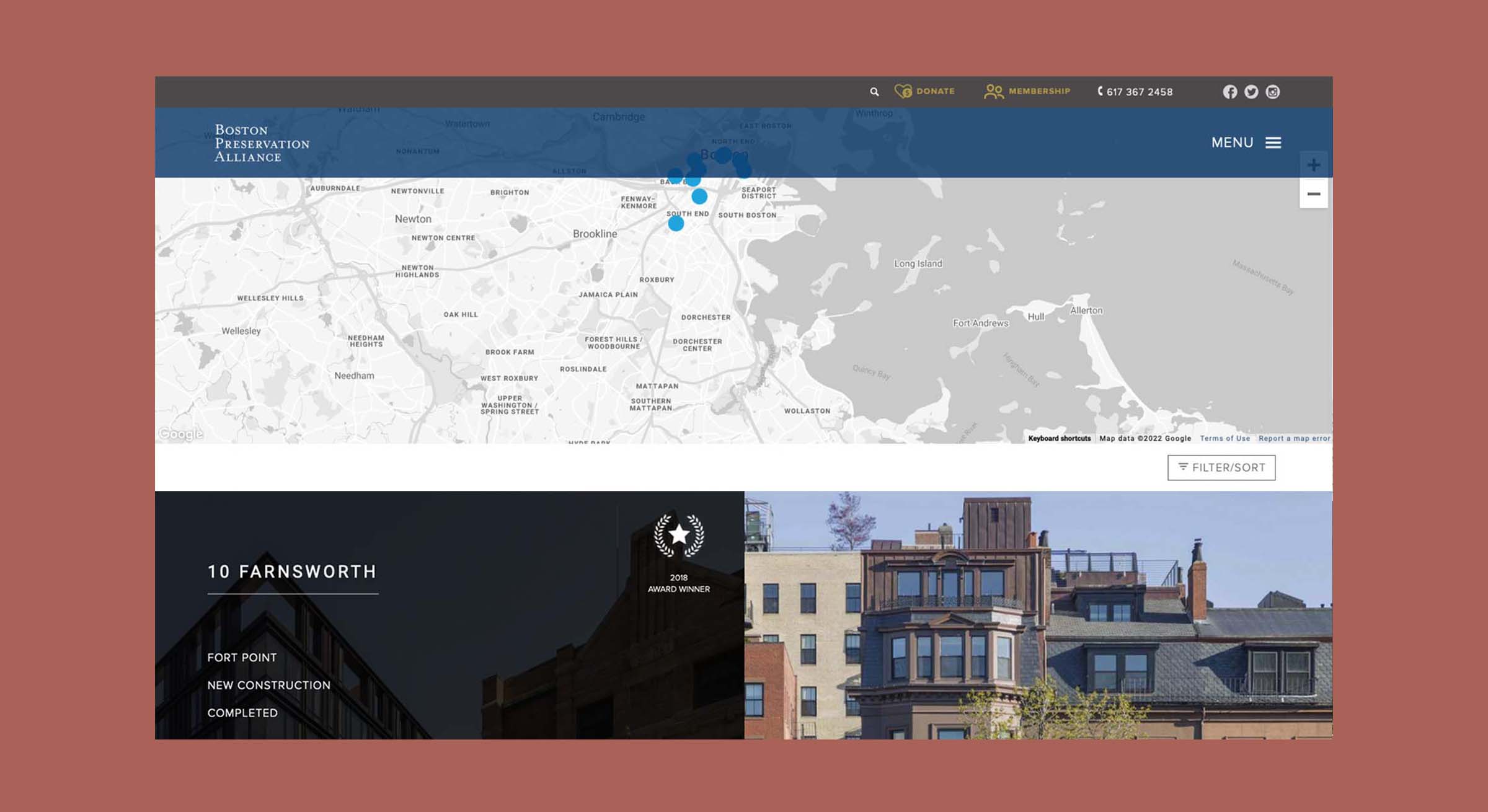Open the Instagram profile icon
Screen dimensions: 1488x812
[1272, 92]
